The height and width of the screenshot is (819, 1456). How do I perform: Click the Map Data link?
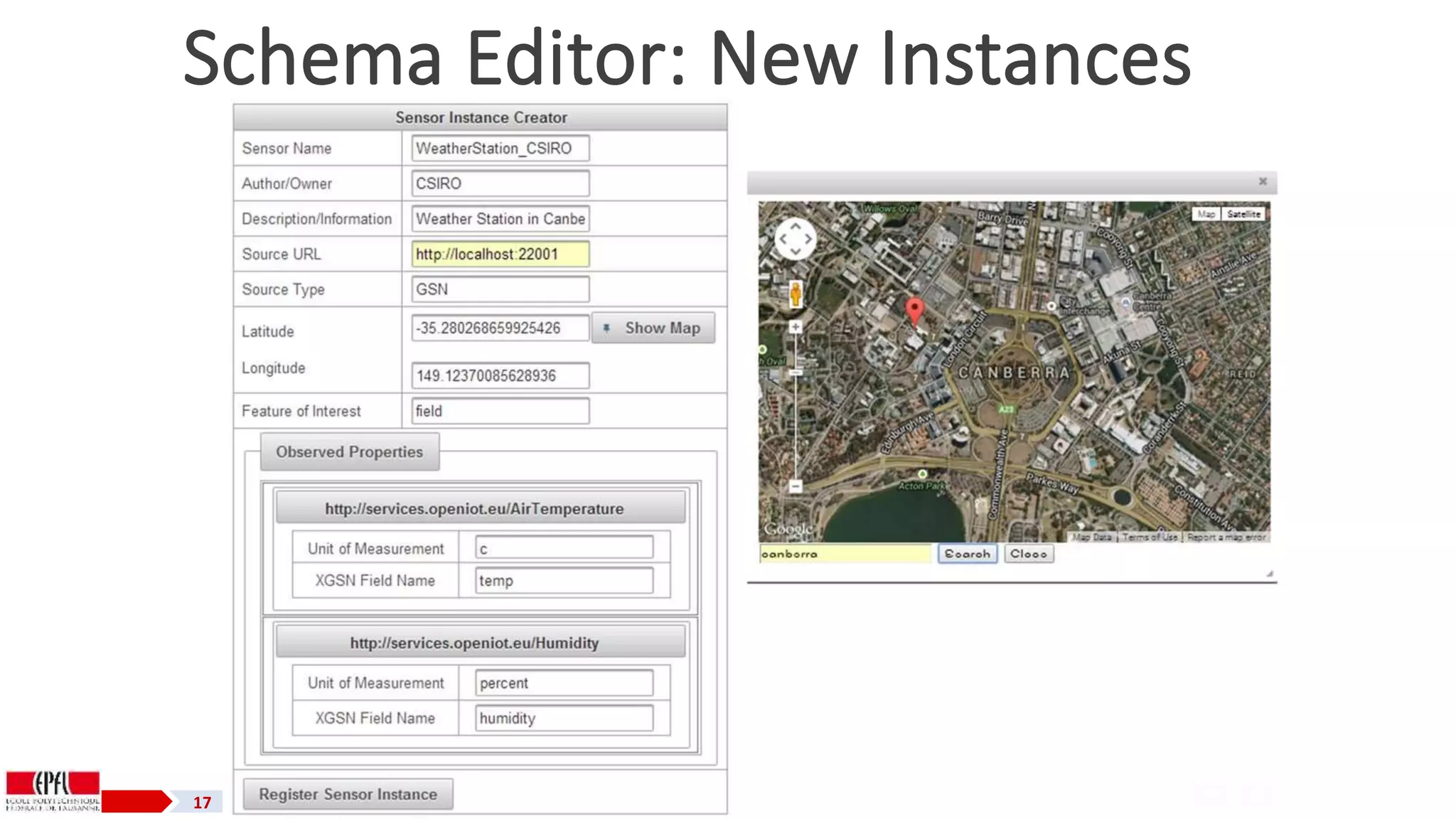1092,537
